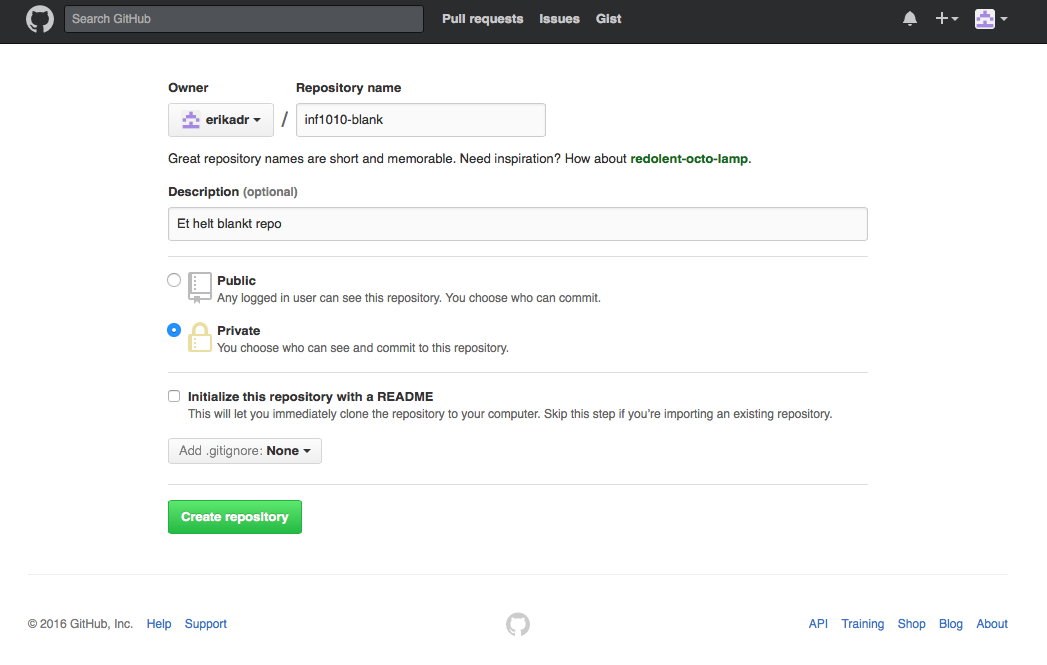
Task: Open Gist from the header
Action: pyautogui.click(x=608, y=19)
